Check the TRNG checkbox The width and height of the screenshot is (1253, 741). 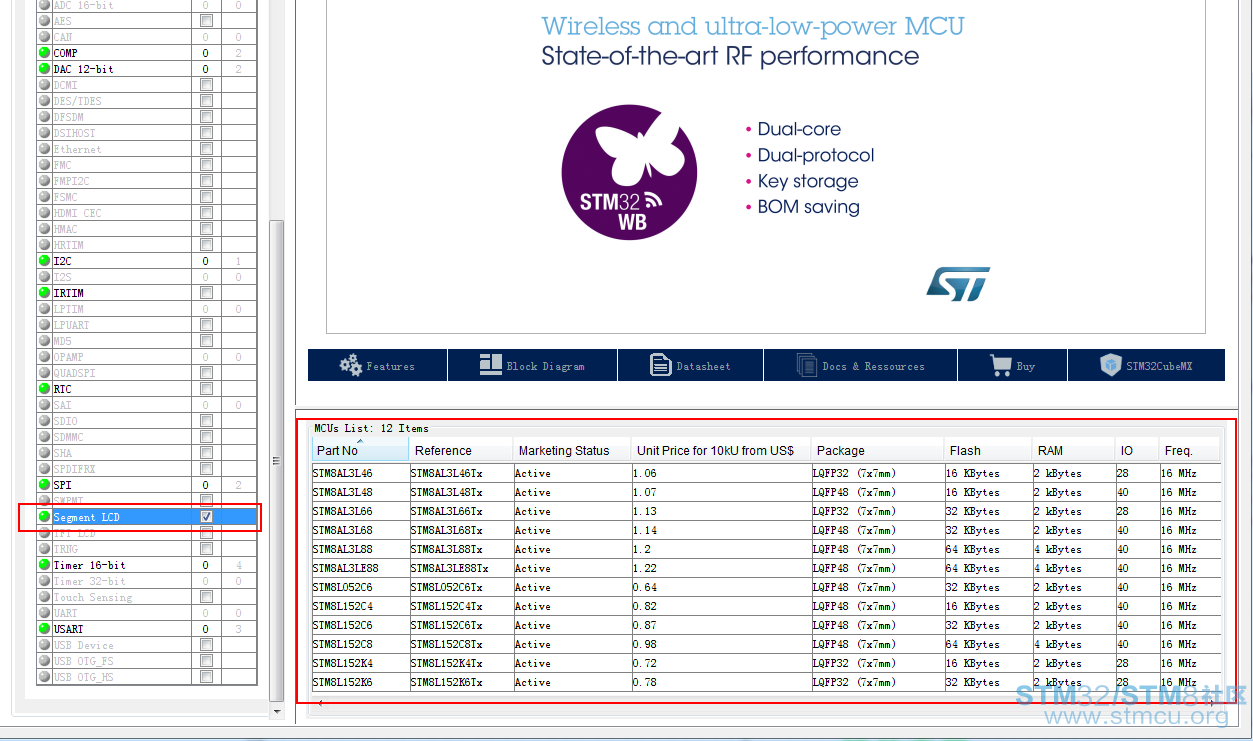coord(206,549)
